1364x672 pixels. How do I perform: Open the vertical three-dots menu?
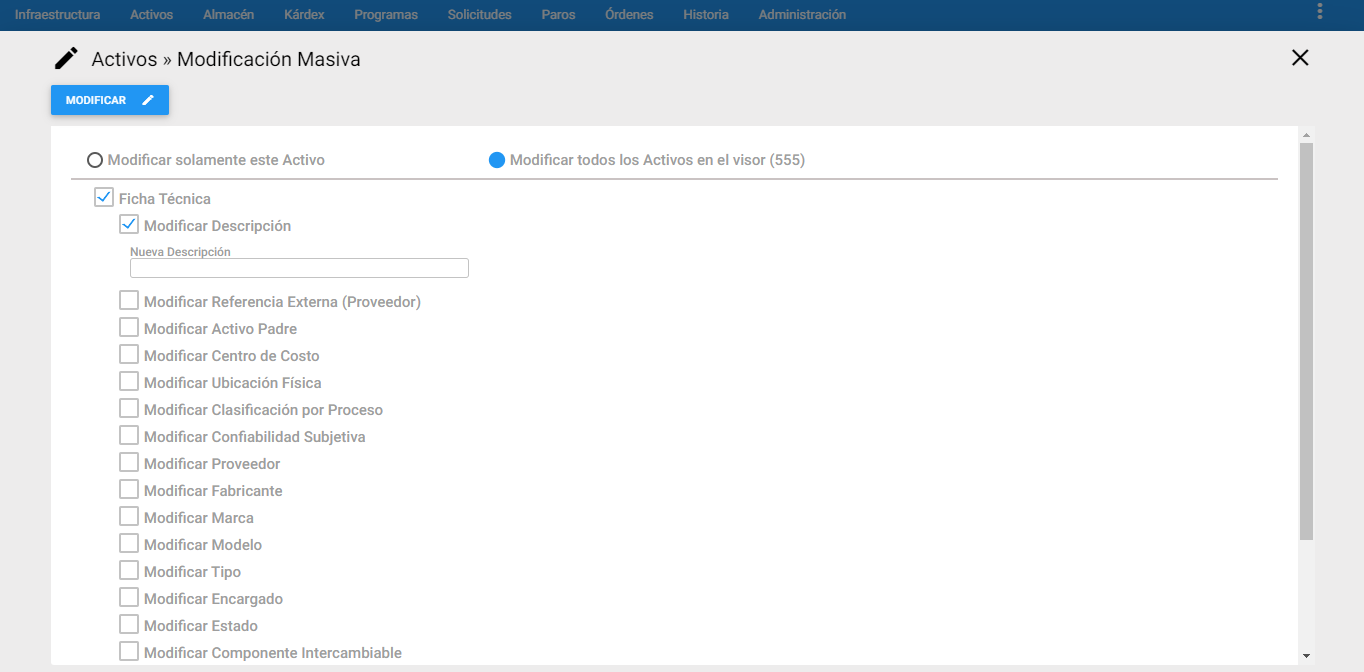coord(1320,11)
